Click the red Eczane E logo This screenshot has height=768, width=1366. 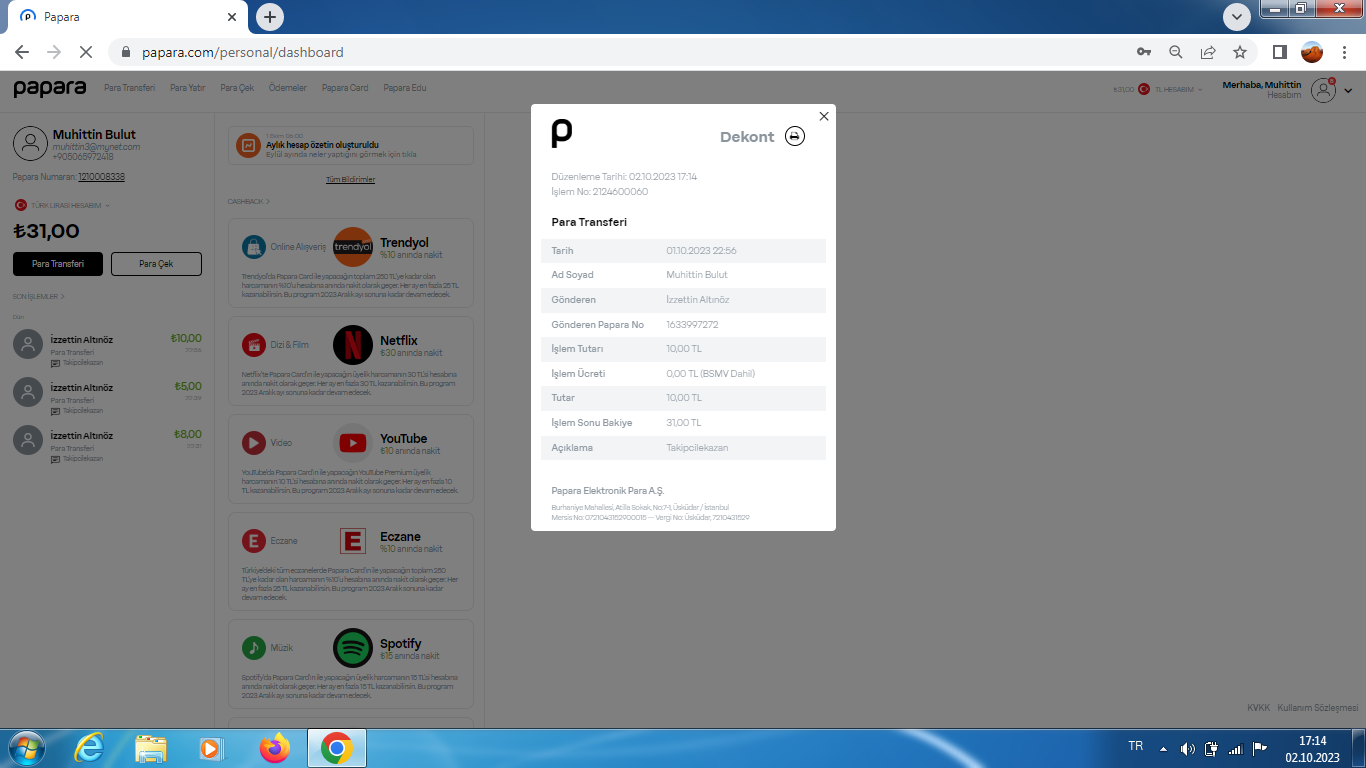pyautogui.click(x=352, y=541)
